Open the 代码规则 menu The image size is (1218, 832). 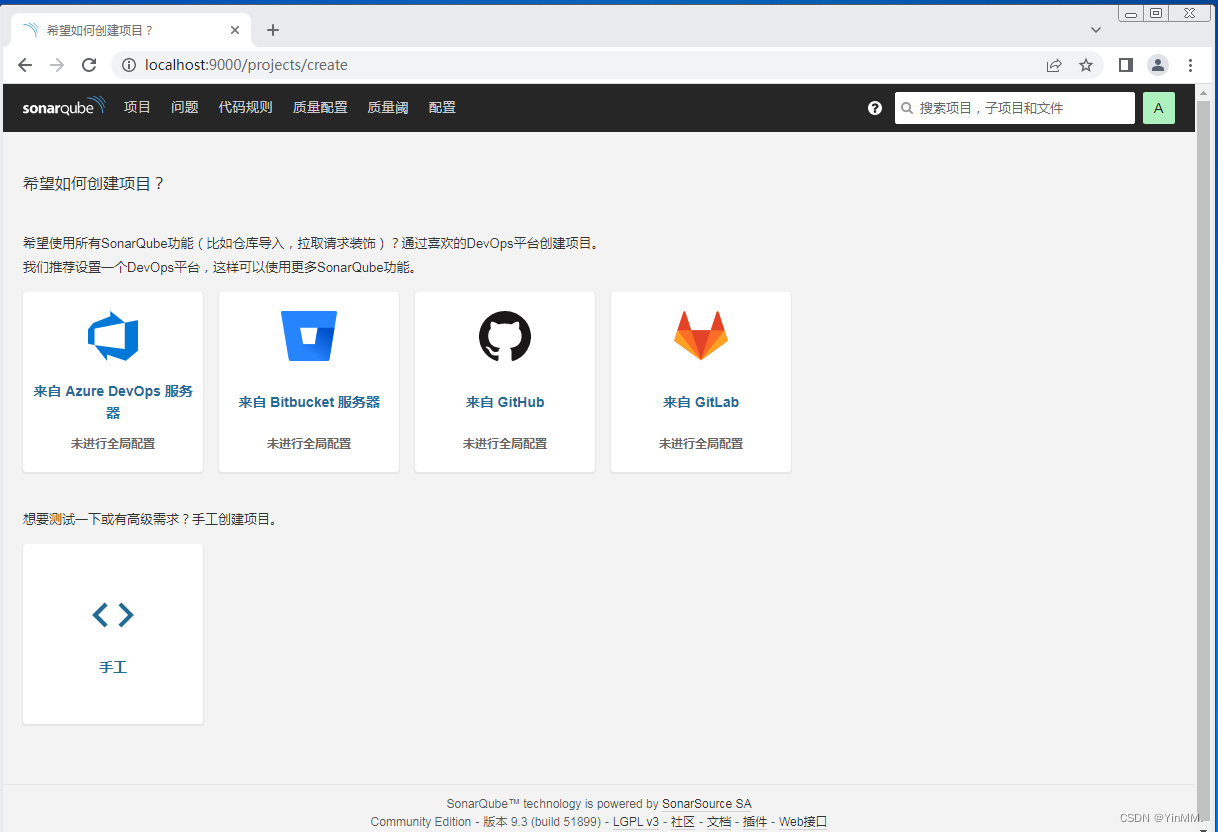245,108
